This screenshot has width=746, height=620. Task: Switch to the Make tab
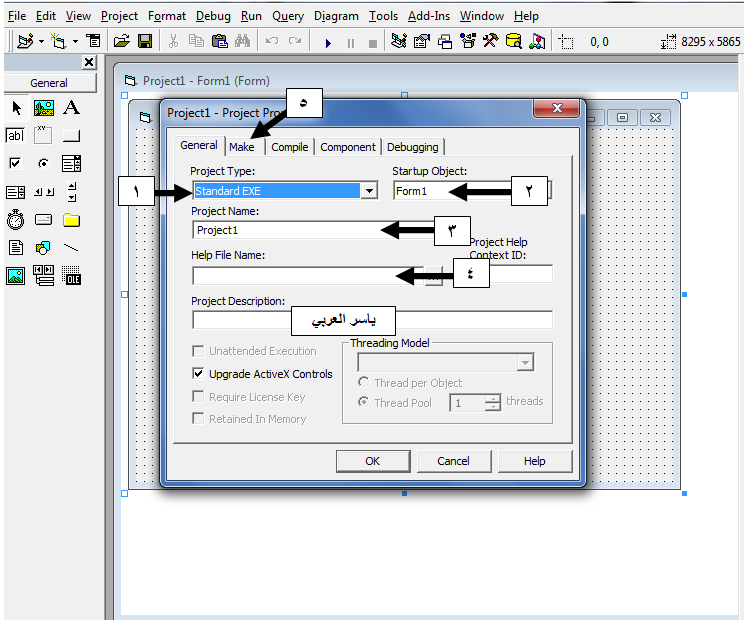[242, 147]
